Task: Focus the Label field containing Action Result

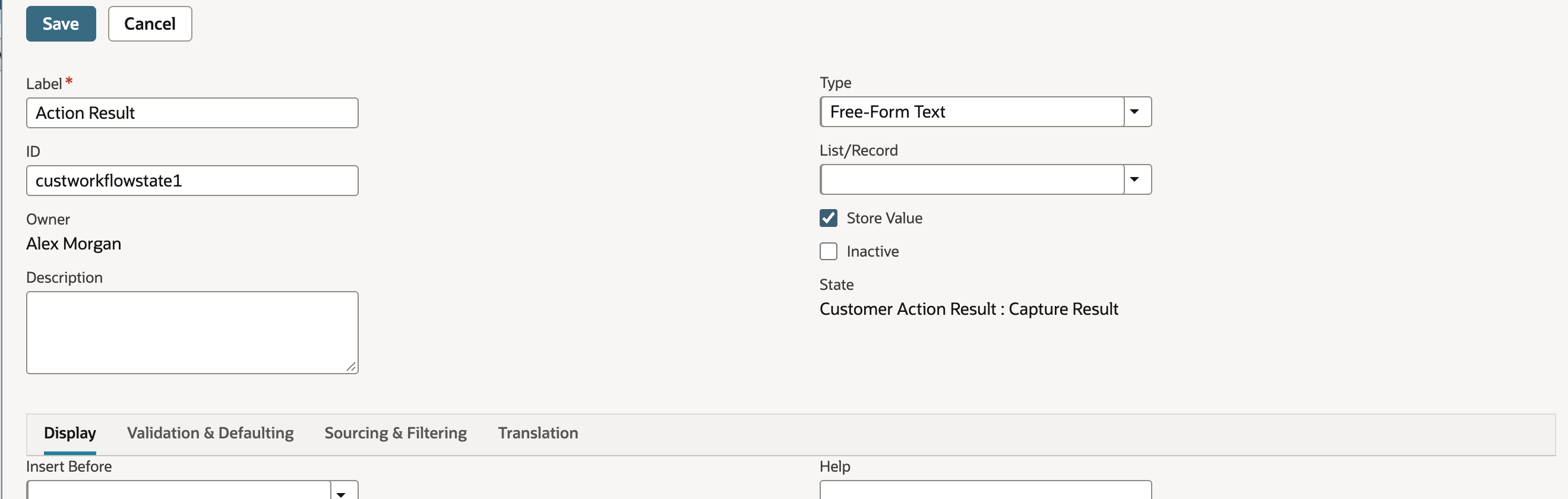Action: point(192,113)
